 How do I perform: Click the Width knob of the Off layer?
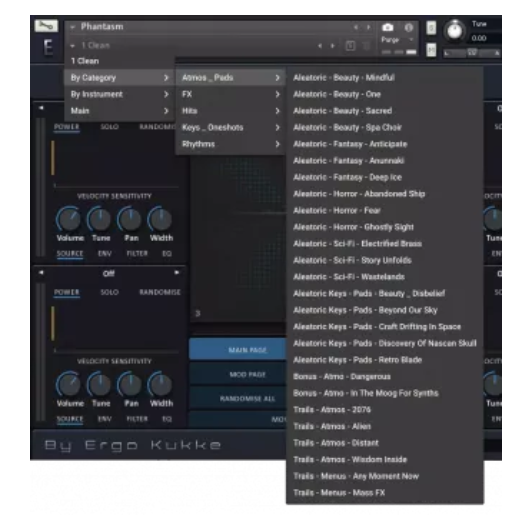(x=160, y=384)
